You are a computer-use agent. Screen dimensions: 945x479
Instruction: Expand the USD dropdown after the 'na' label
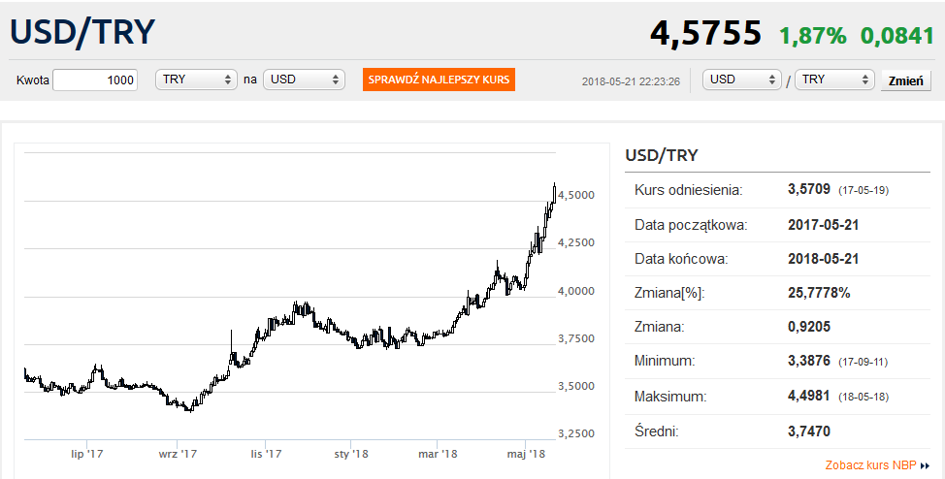(303, 80)
